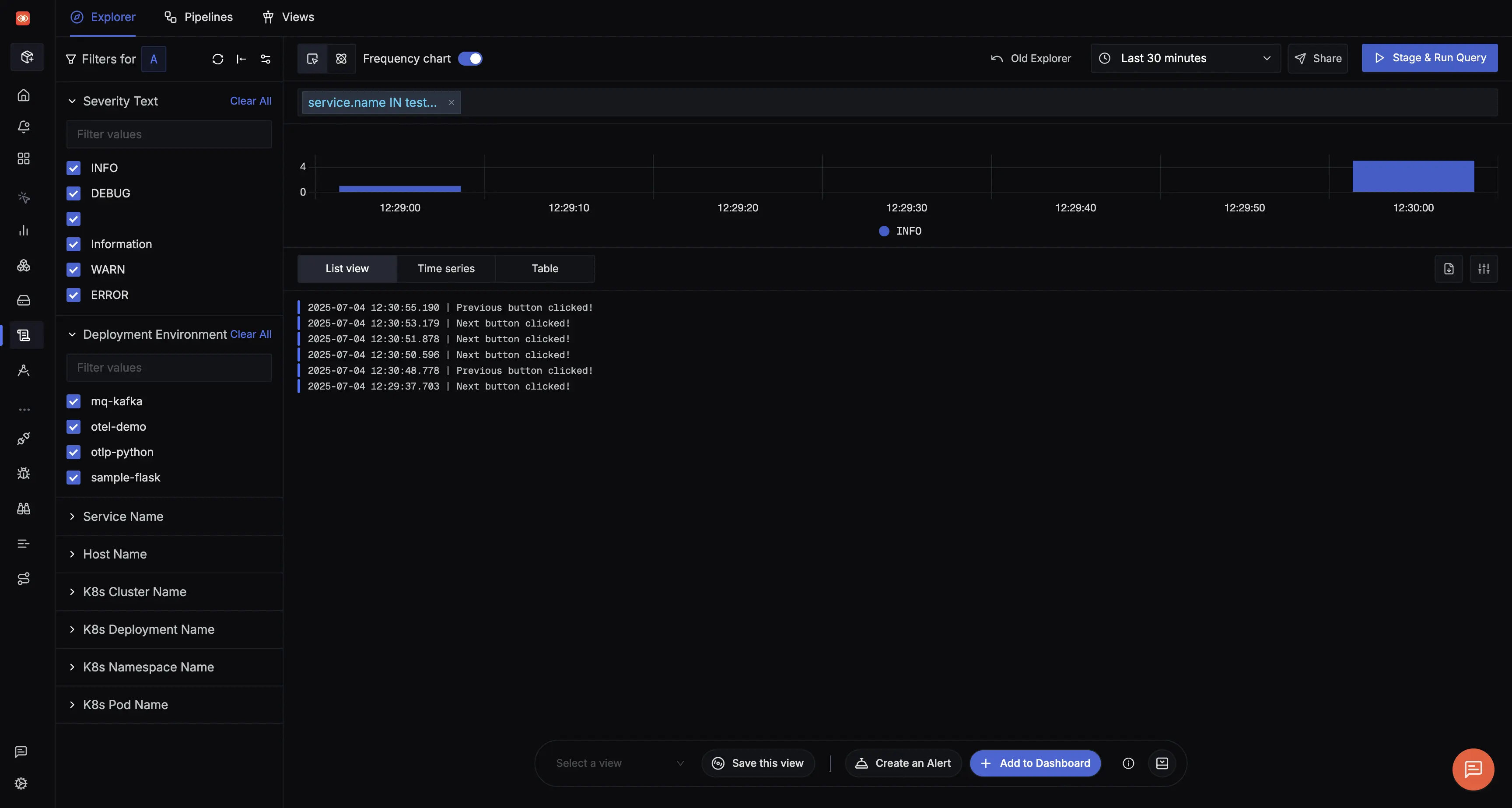Click Add to Dashboard button

point(1036,763)
